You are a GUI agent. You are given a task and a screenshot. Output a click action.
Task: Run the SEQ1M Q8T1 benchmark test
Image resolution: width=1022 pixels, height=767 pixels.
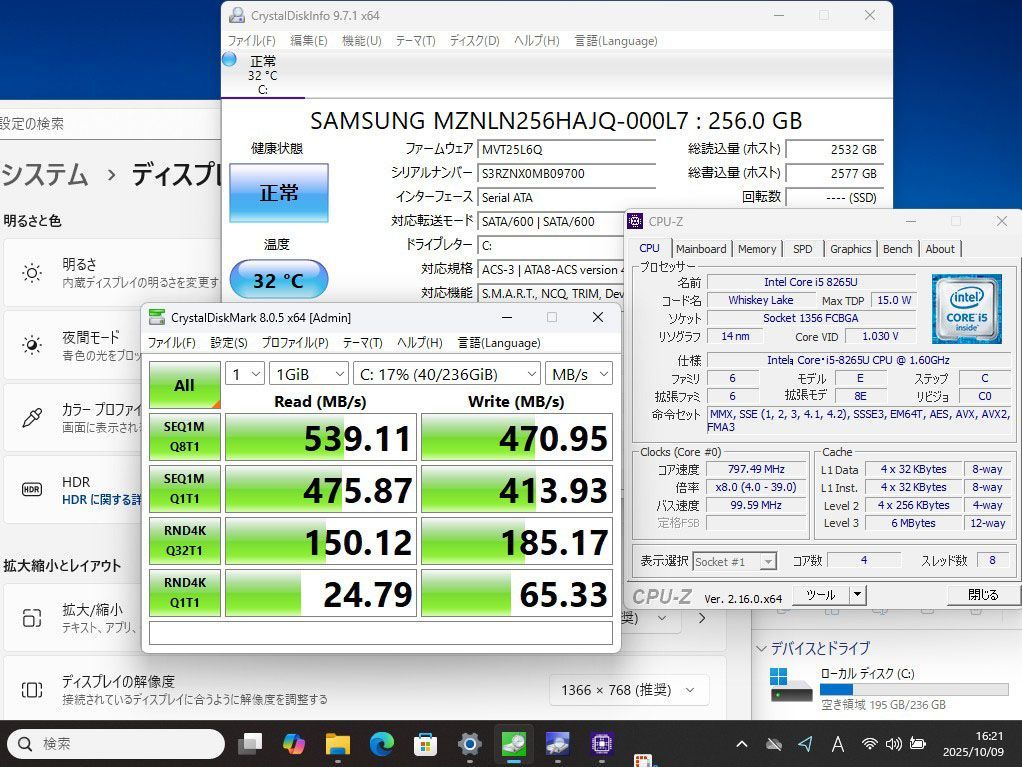[x=184, y=437]
